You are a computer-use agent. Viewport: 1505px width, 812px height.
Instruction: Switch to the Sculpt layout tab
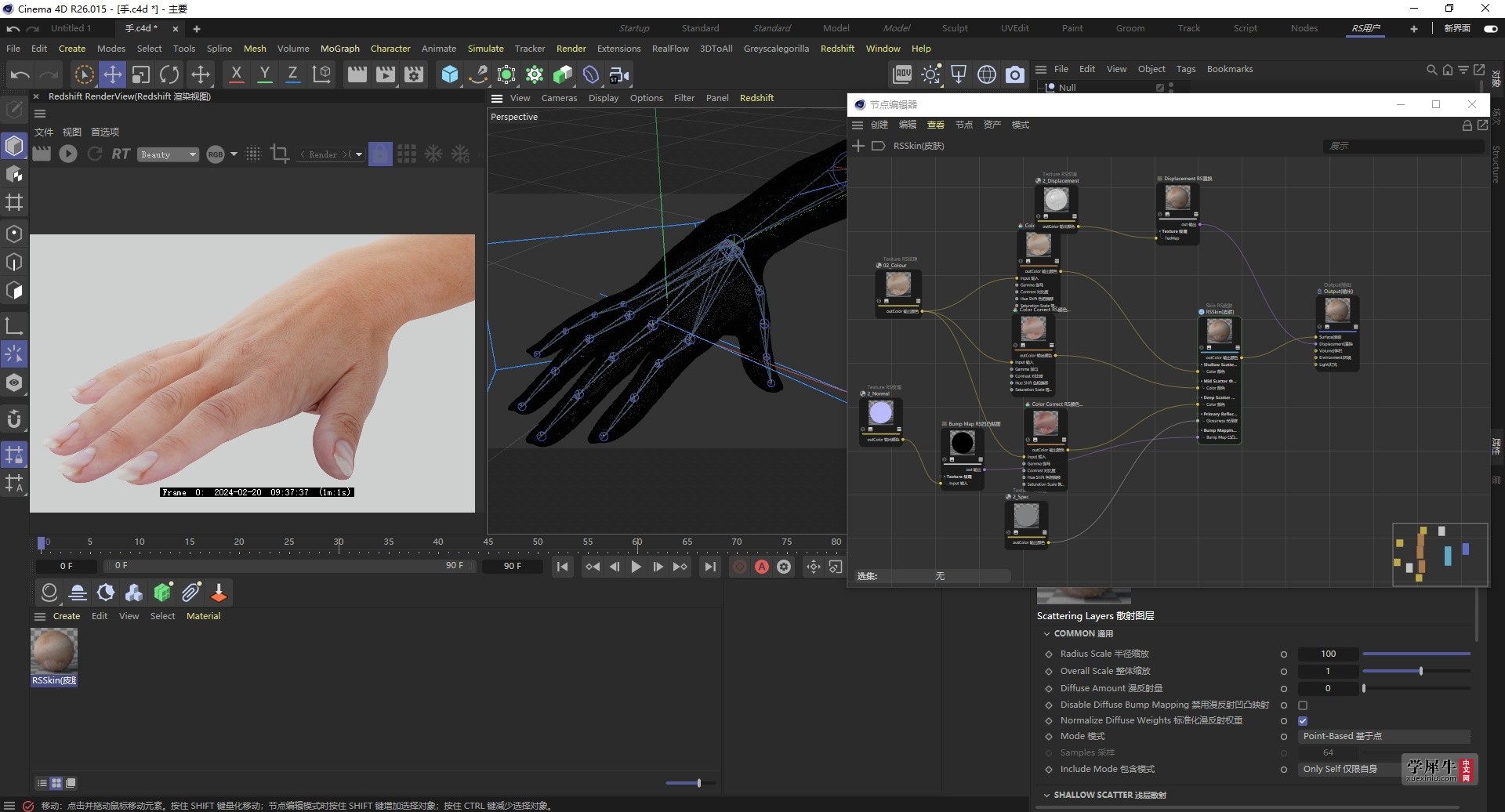[955, 28]
